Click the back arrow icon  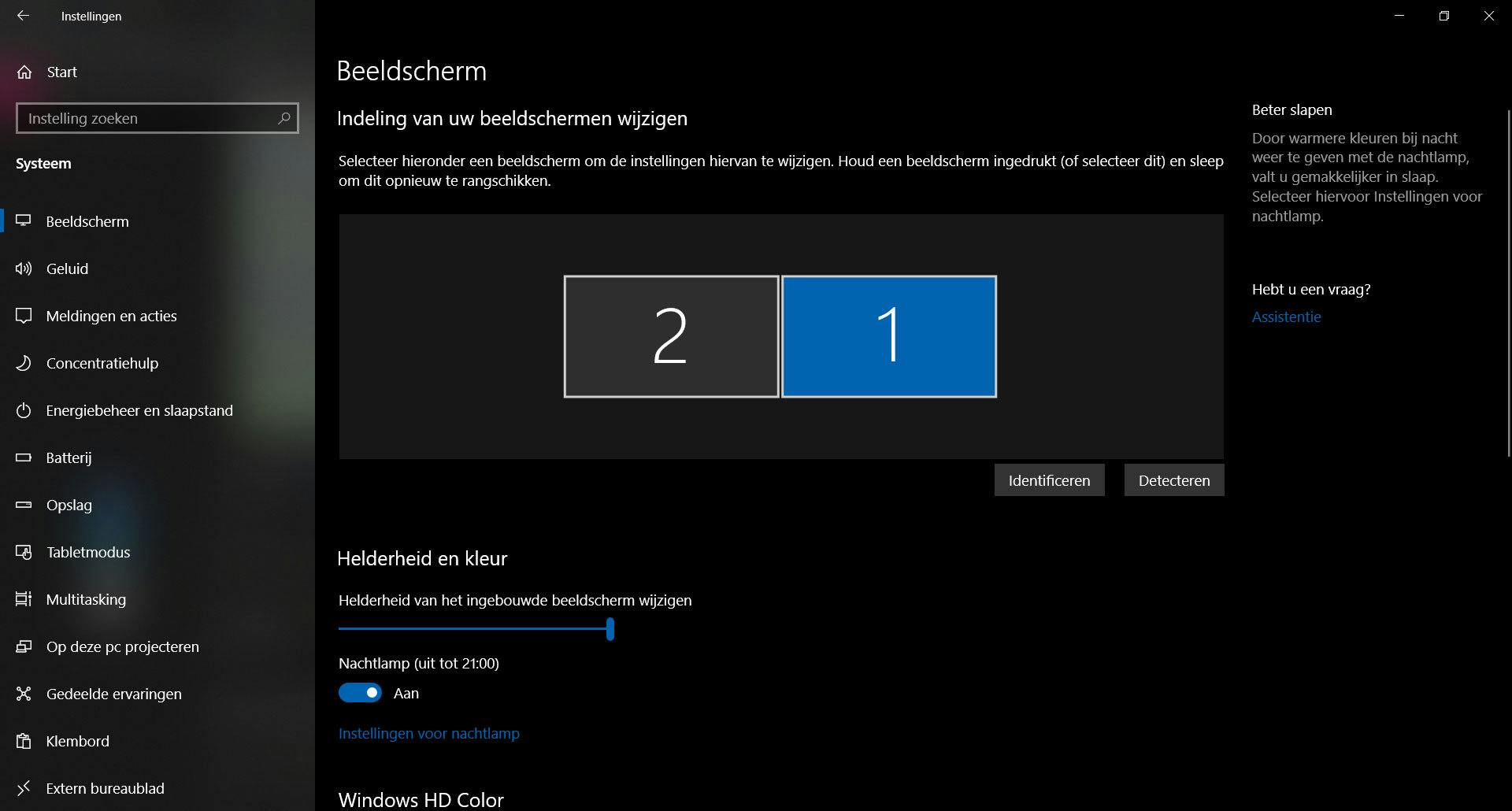coord(23,16)
